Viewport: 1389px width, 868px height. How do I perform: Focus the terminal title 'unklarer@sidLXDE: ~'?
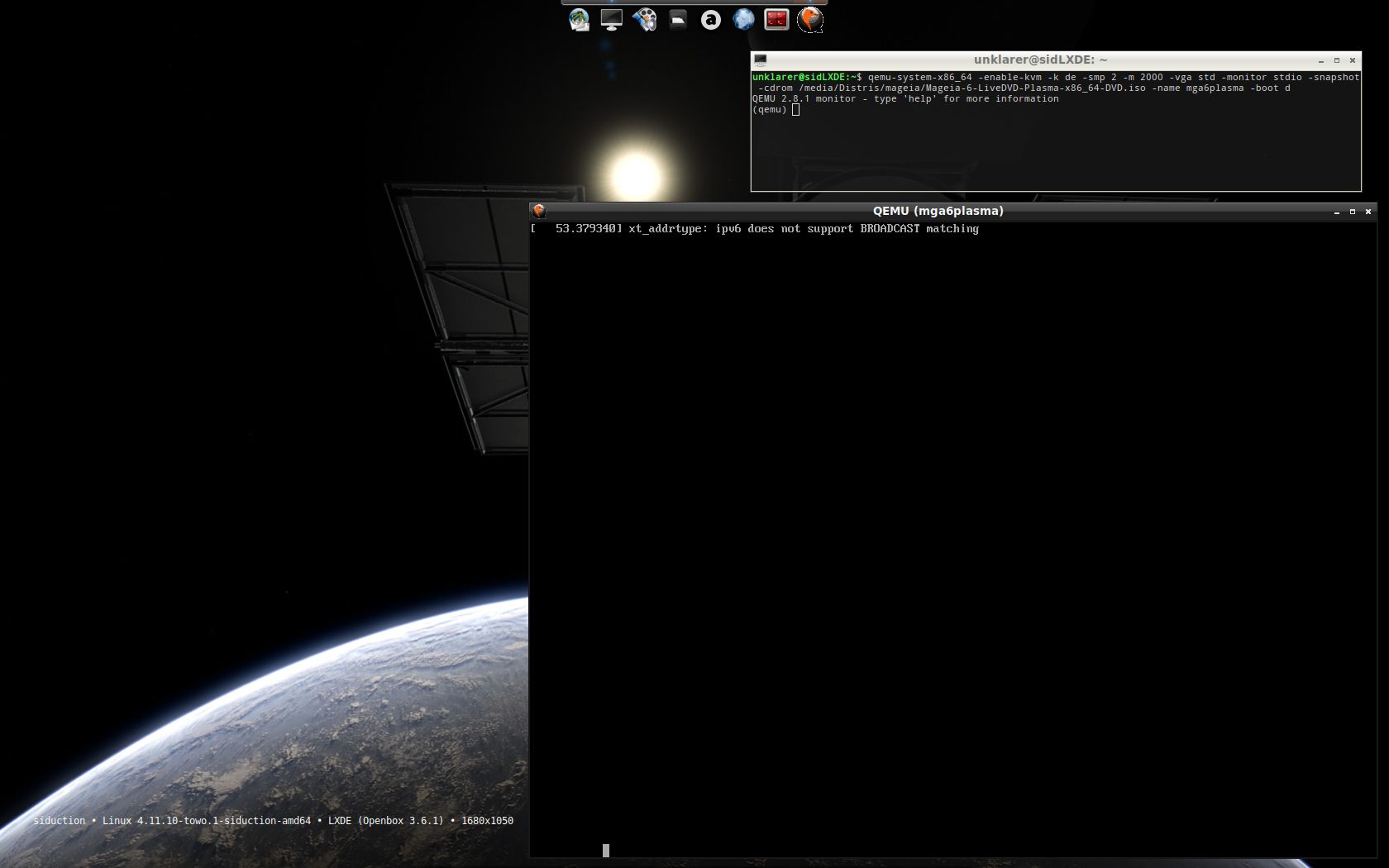coord(1040,60)
